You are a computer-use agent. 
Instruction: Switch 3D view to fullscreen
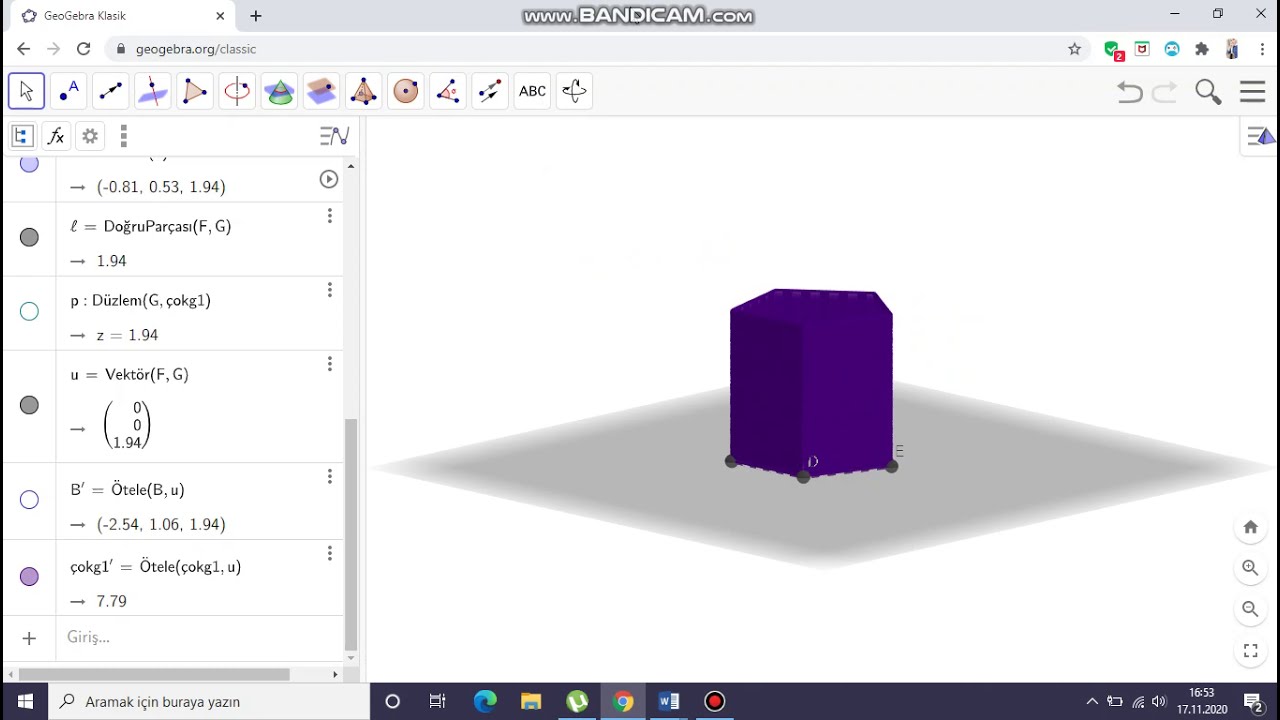[1250, 651]
